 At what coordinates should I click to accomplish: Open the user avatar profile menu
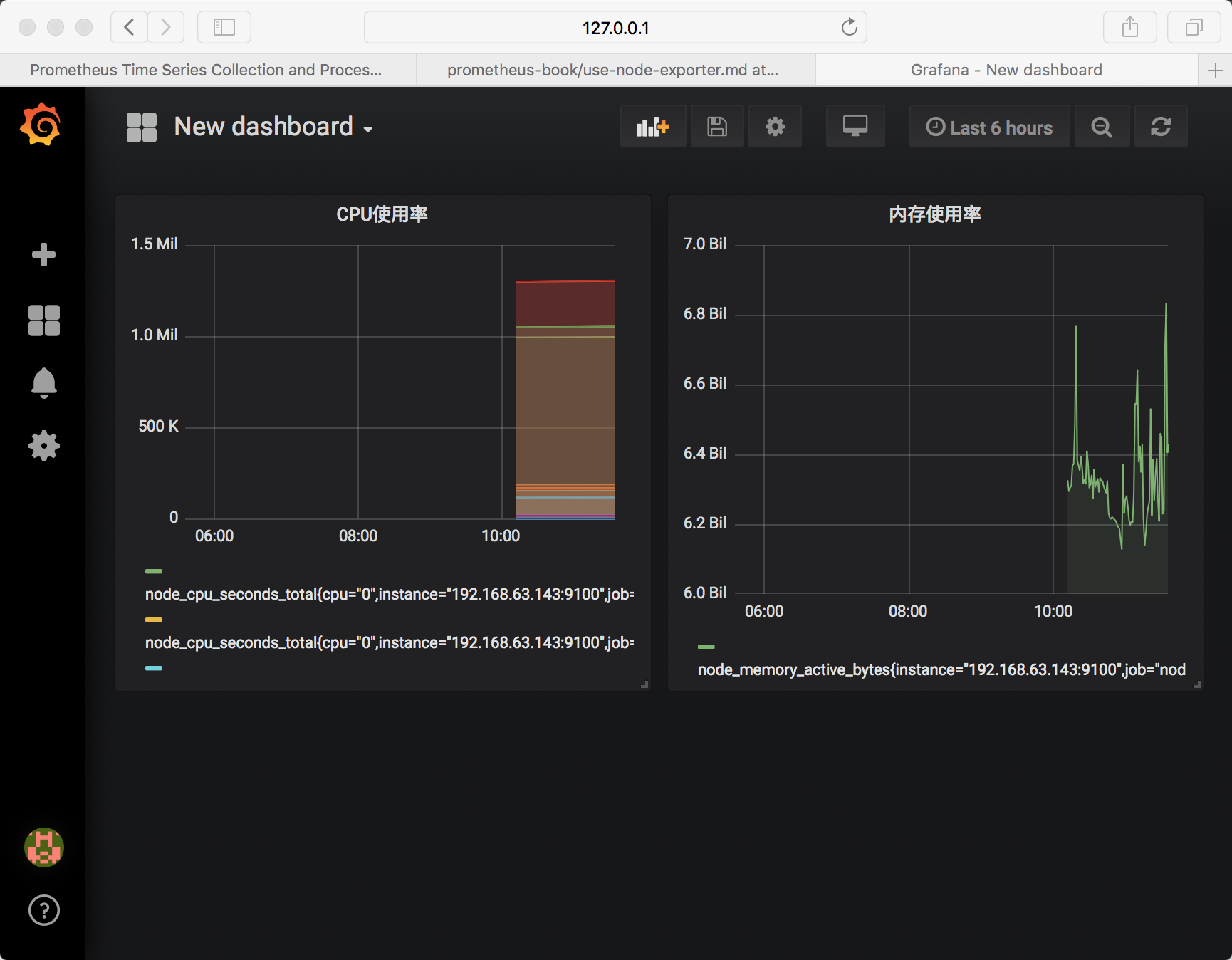(x=44, y=847)
